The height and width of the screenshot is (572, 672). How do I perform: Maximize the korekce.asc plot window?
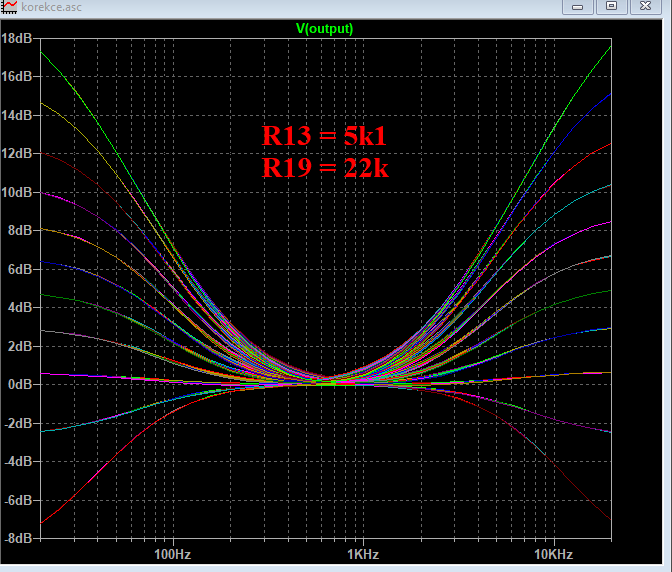pyautogui.click(x=612, y=6)
